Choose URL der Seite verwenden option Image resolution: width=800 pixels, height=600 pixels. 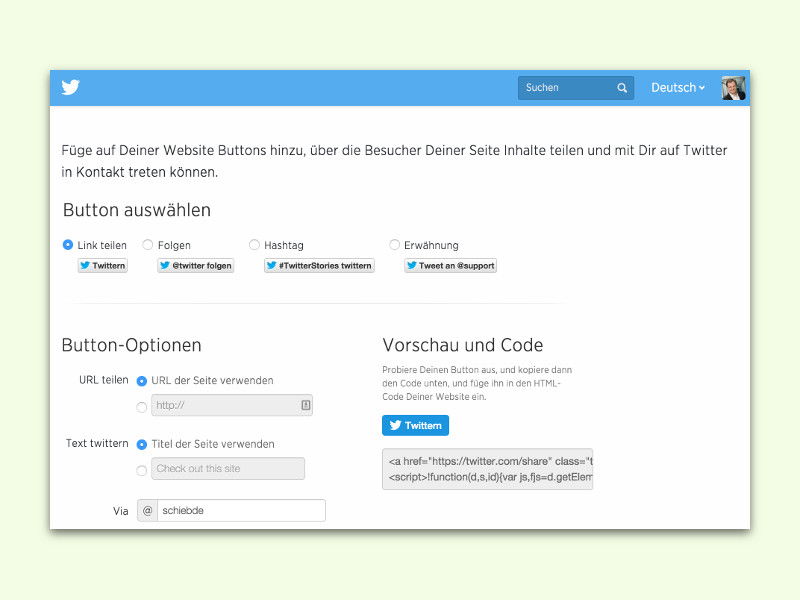pyautogui.click(x=142, y=381)
